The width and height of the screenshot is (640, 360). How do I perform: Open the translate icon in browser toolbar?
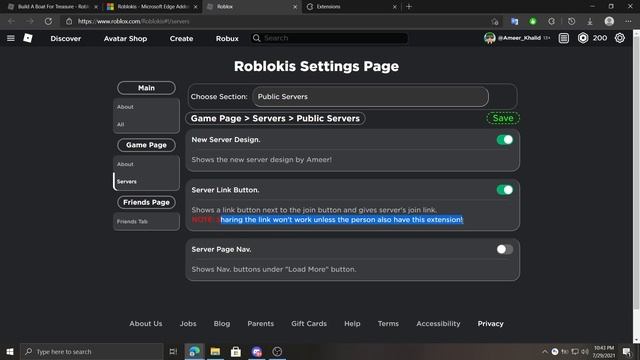(x=514, y=21)
